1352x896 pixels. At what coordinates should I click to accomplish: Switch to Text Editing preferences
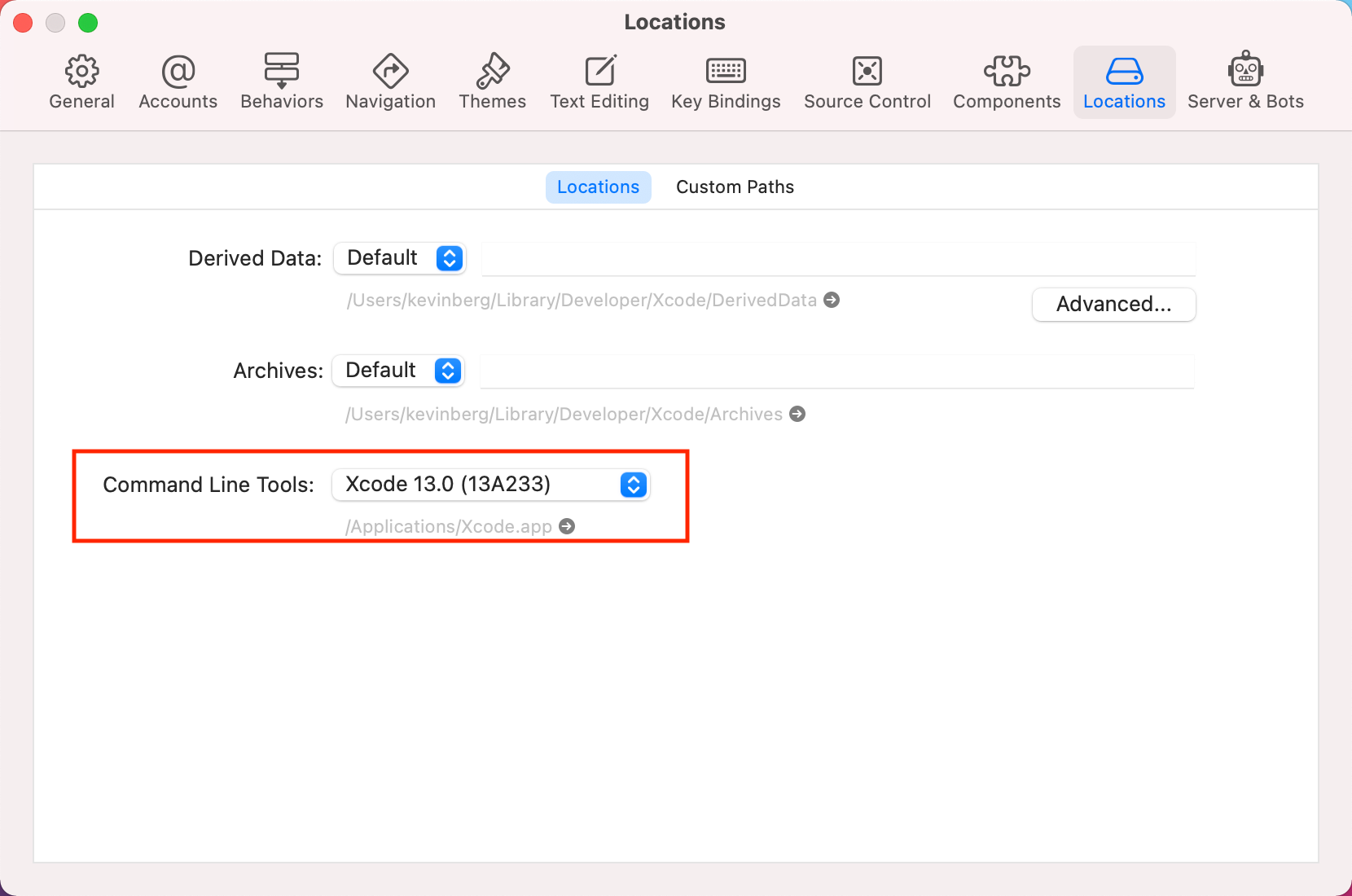pos(599,81)
